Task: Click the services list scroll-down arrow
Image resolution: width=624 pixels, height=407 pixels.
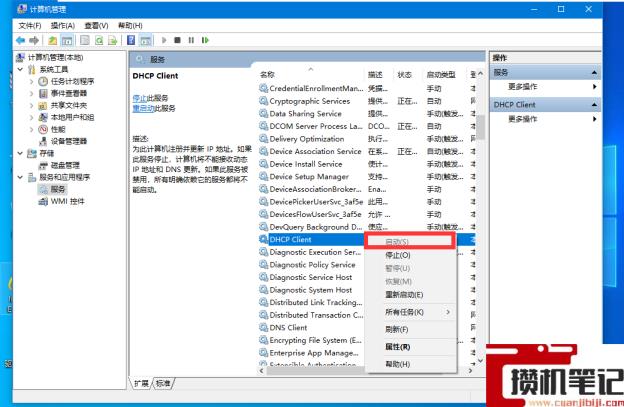Action: click(480, 361)
